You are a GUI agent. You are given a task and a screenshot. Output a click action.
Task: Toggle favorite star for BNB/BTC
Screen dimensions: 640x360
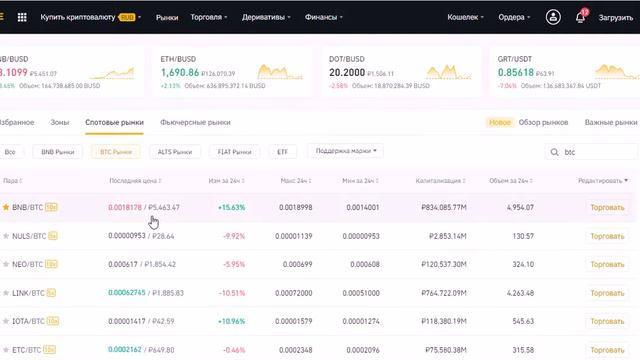click(6, 207)
